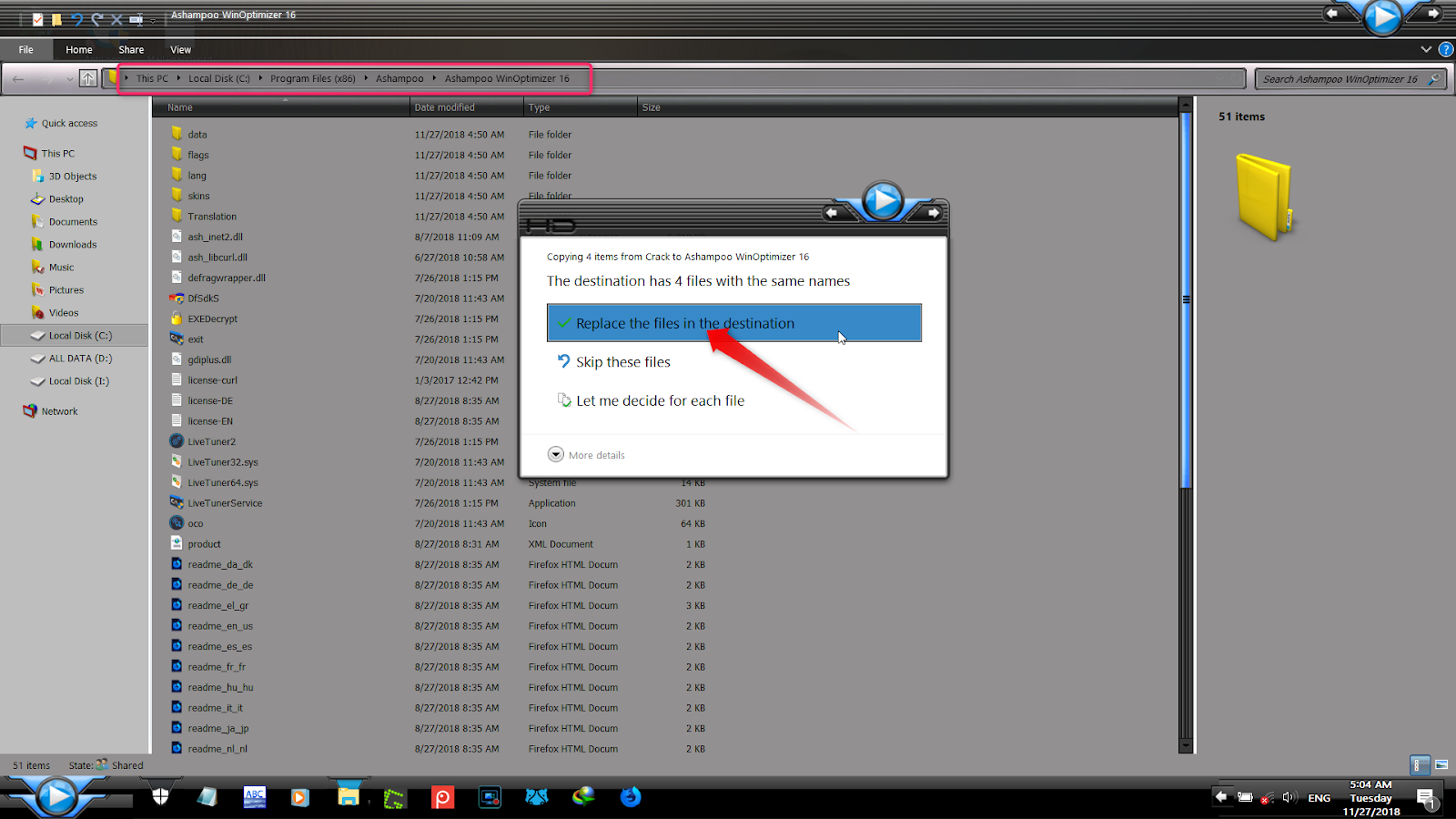Viewport: 1456px width, 819px height.
Task: Open the recent locations dropdown
Action: click(x=69, y=79)
